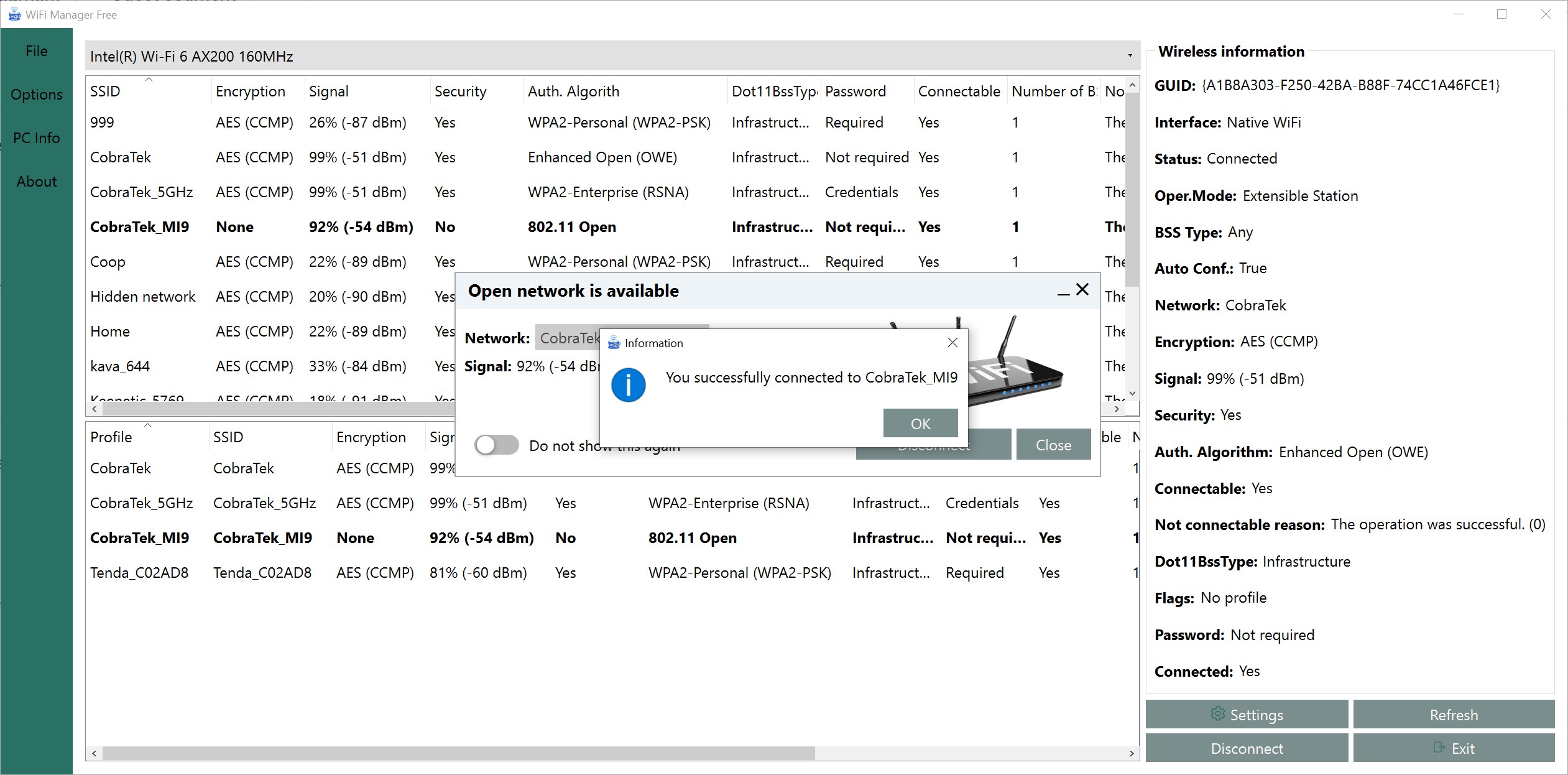The height and width of the screenshot is (775, 1568).
Task: Select the Tenda_C02AD8 profile row
Action: click(x=139, y=573)
